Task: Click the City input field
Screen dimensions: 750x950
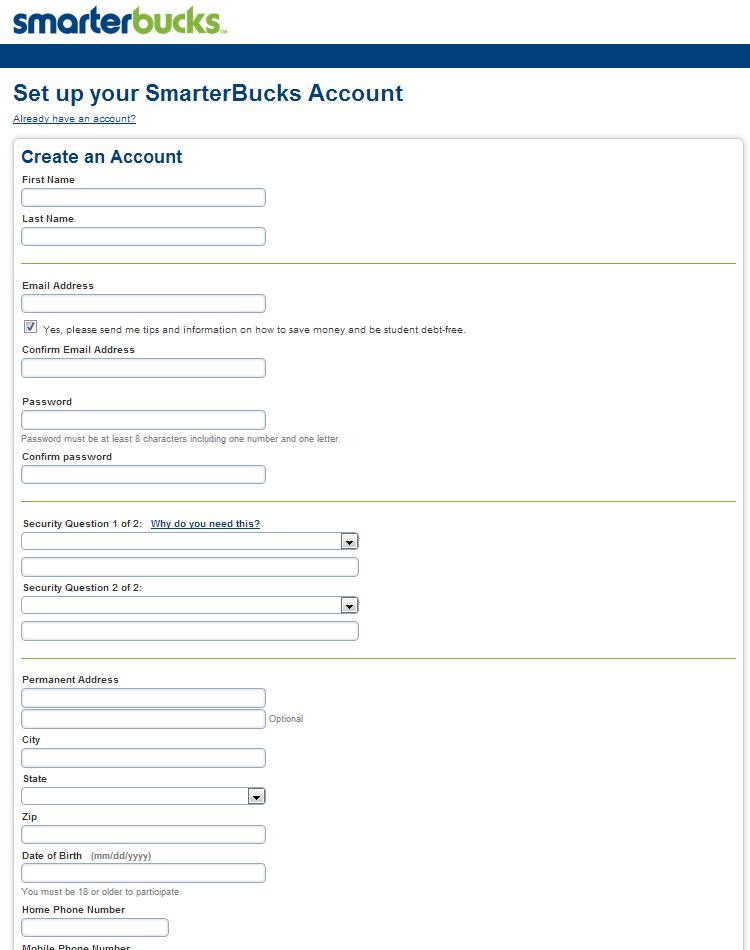Action: pos(143,758)
